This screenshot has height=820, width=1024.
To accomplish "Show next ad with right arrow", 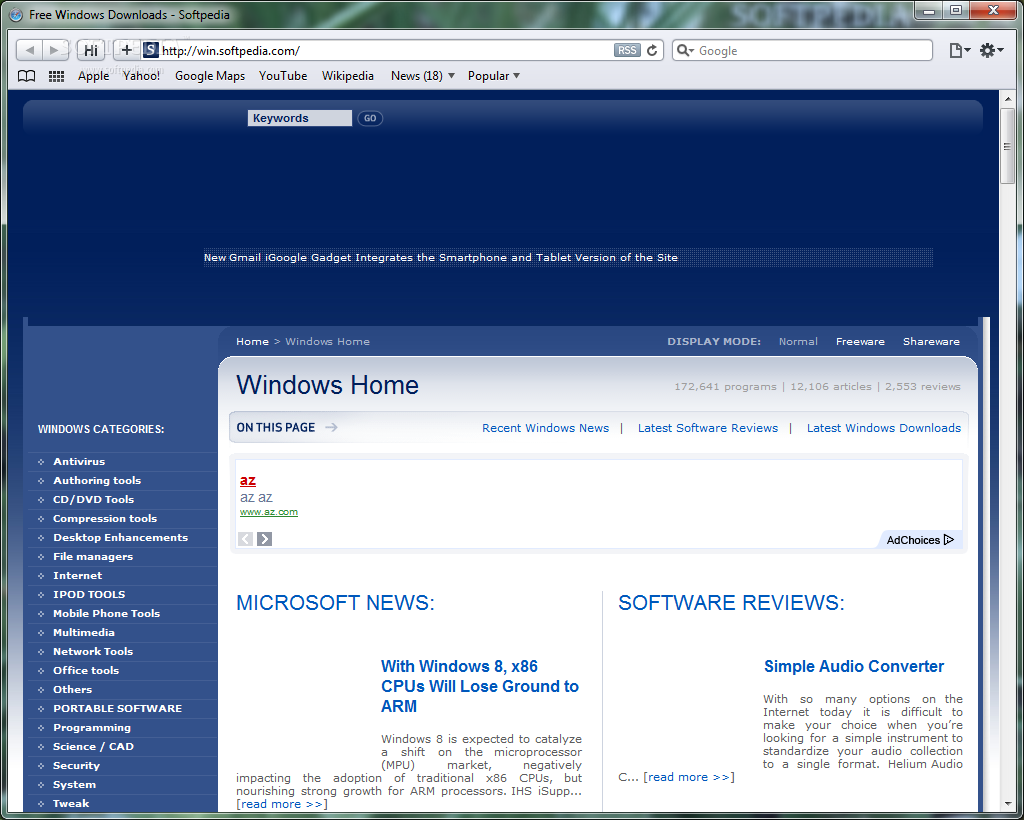I will (x=264, y=539).
